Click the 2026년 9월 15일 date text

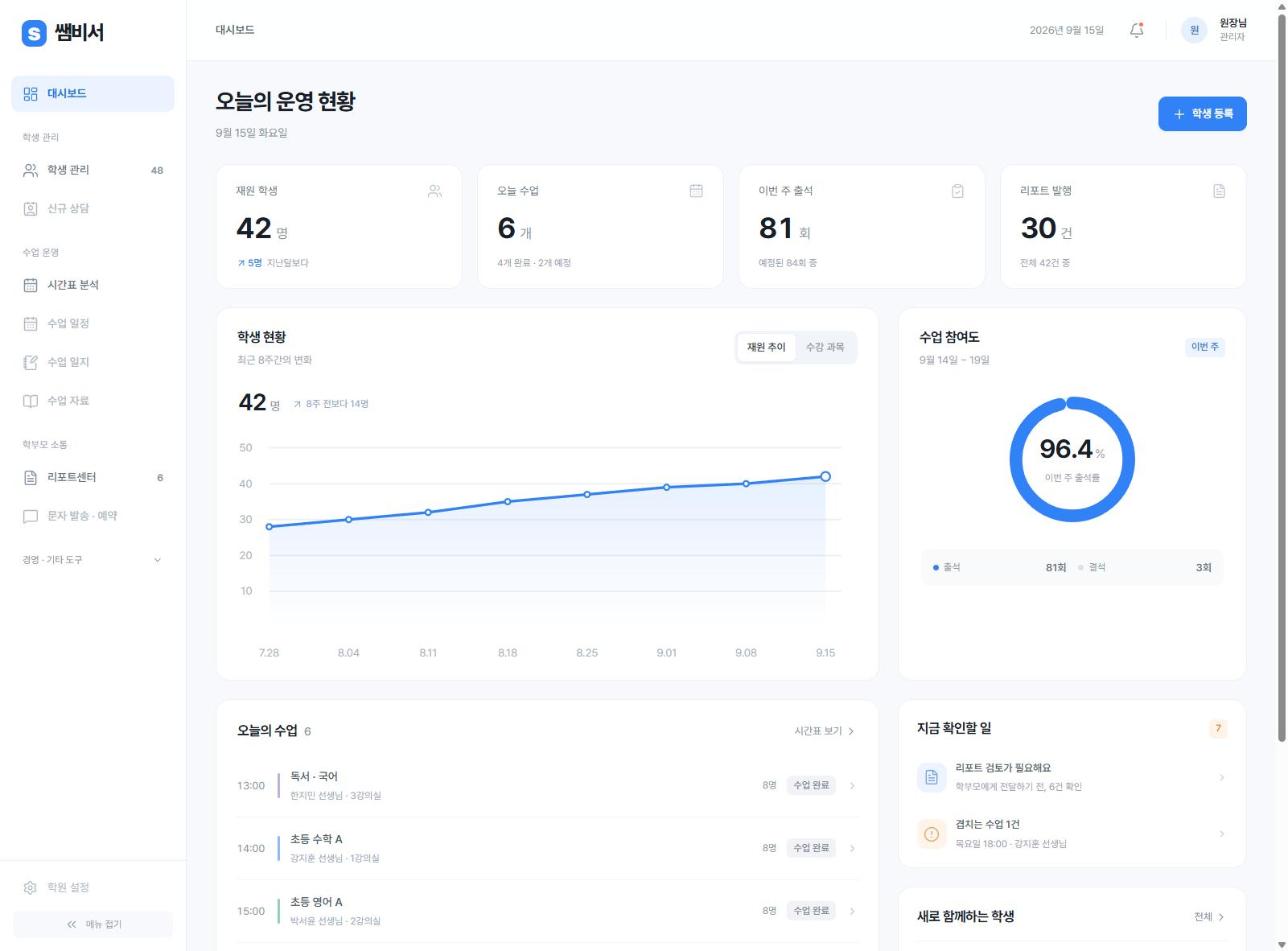1066,30
